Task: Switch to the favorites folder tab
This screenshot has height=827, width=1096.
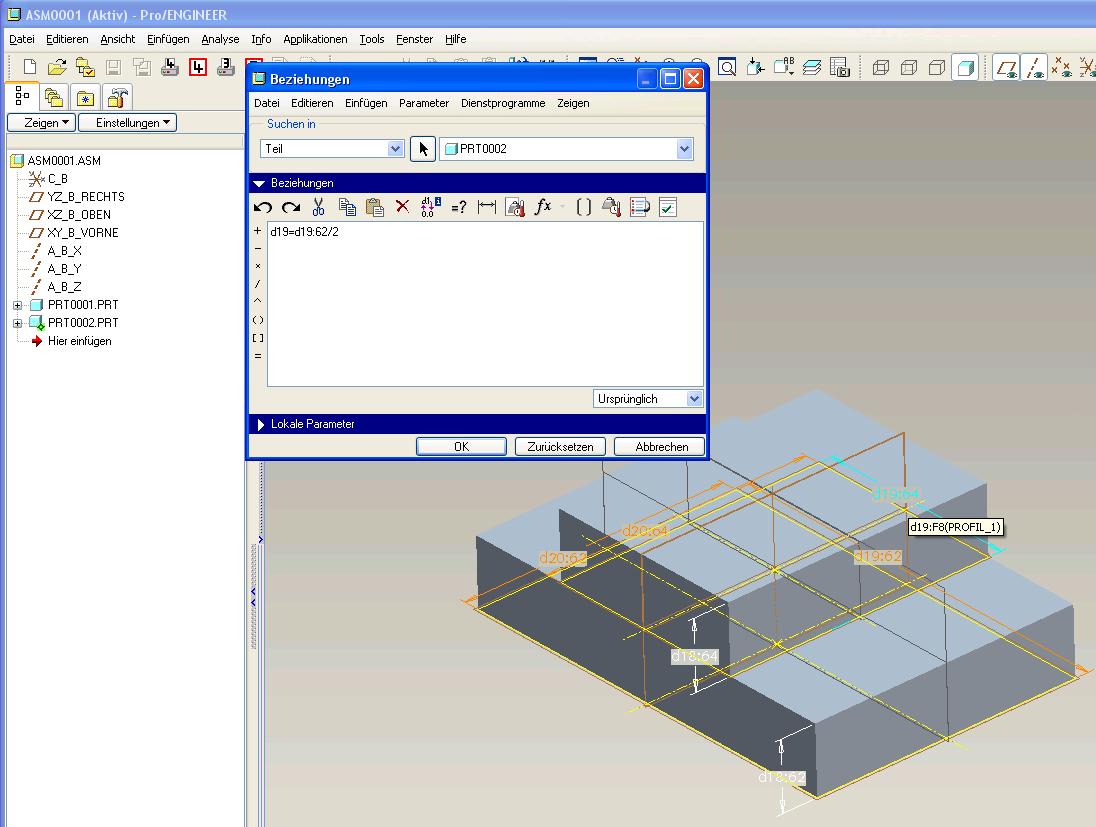Action: (85, 97)
